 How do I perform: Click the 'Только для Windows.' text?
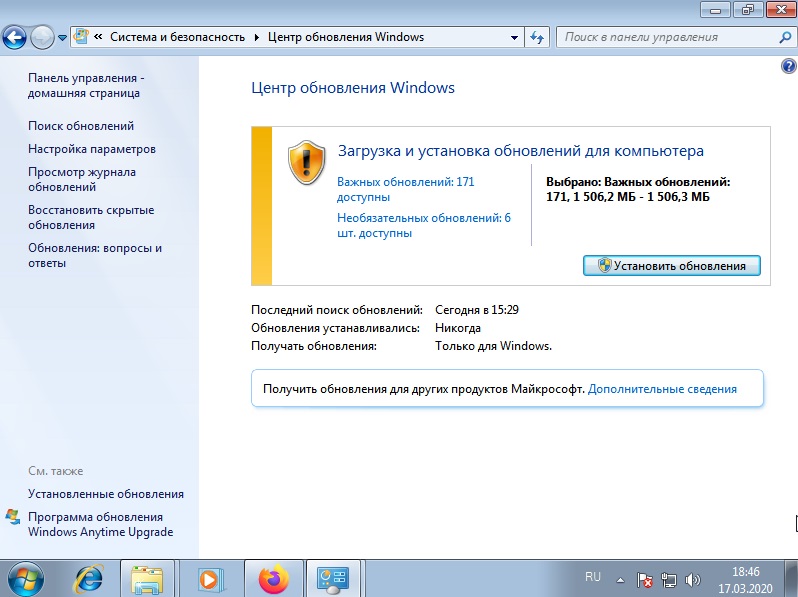(493, 346)
